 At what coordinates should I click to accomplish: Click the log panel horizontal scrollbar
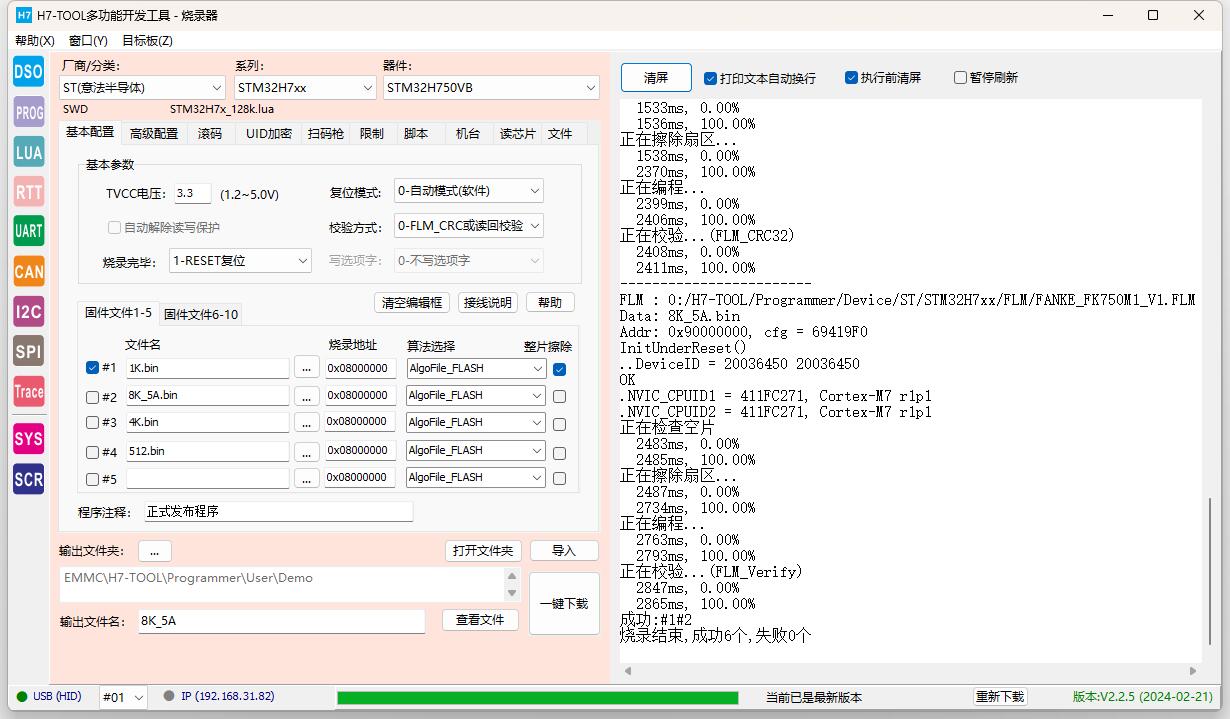click(x=908, y=671)
